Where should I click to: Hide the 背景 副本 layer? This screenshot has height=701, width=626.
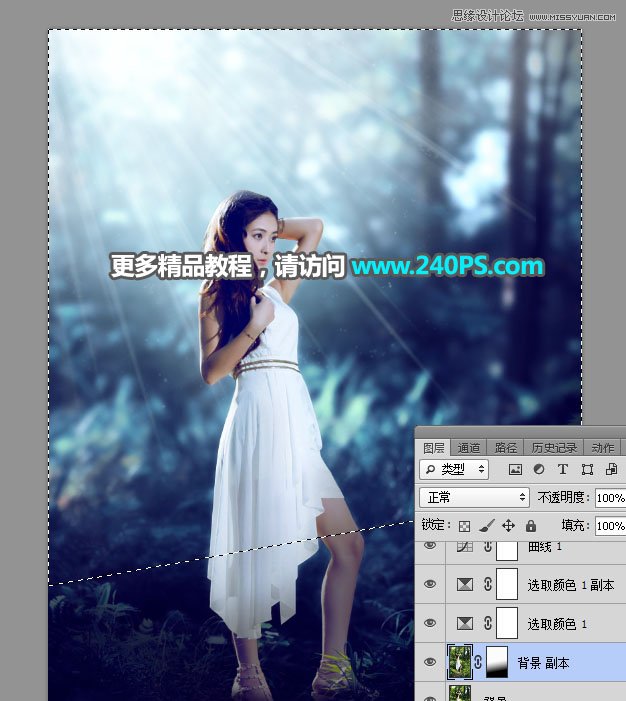pos(430,662)
